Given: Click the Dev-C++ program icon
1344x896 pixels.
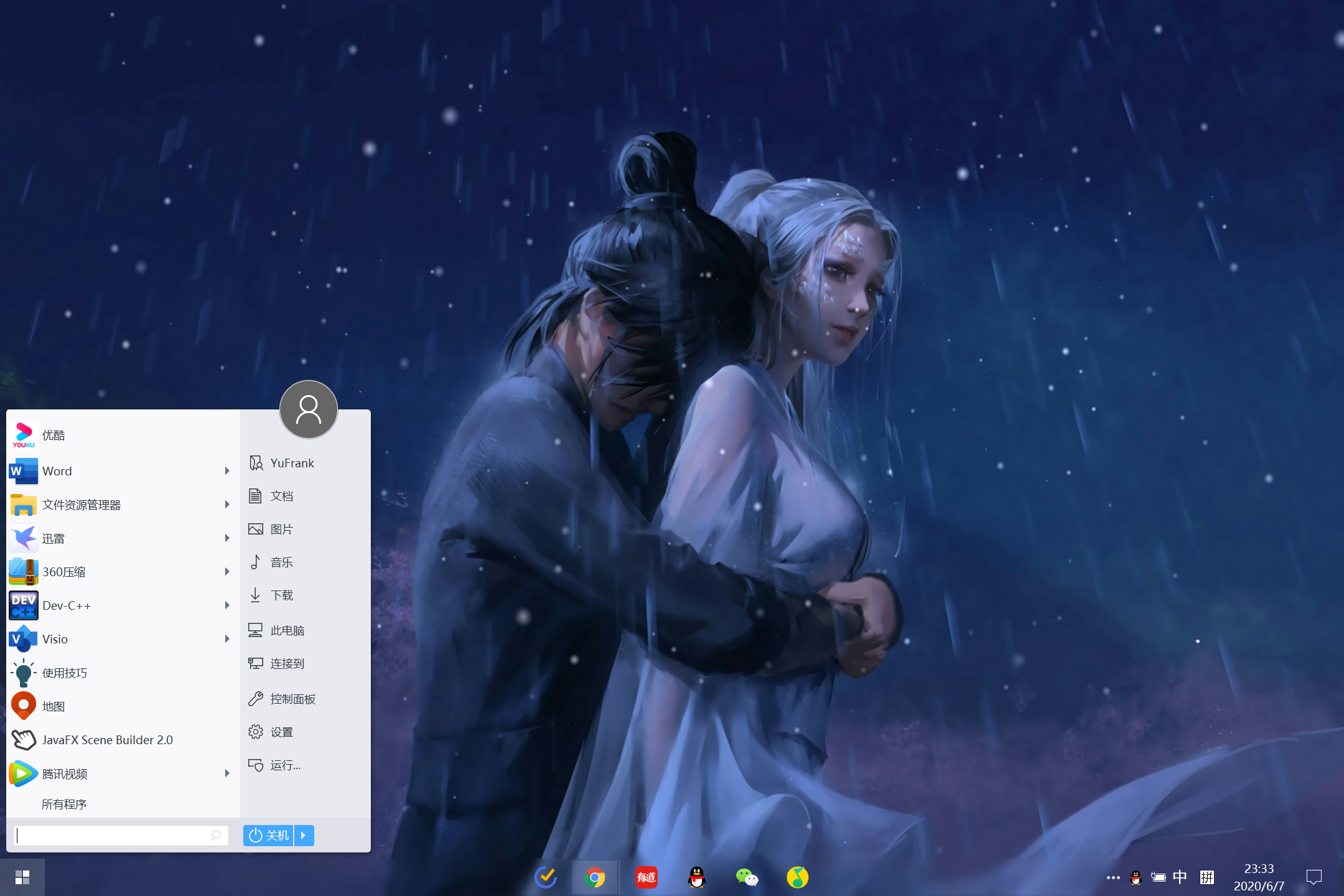Looking at the screenshot, I should [24, 605].
